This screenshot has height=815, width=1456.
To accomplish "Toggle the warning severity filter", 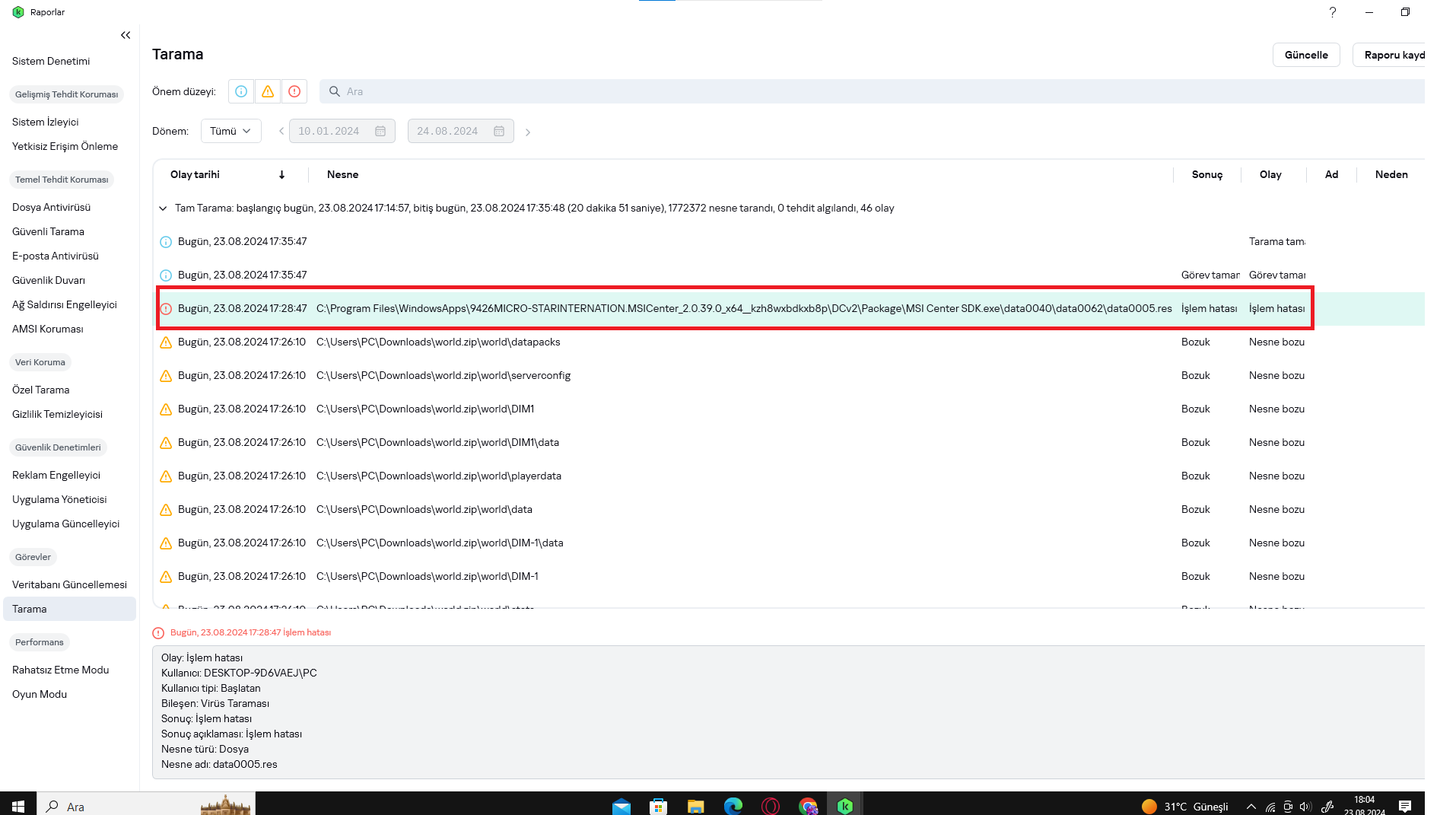I will (x=268, y=91).
